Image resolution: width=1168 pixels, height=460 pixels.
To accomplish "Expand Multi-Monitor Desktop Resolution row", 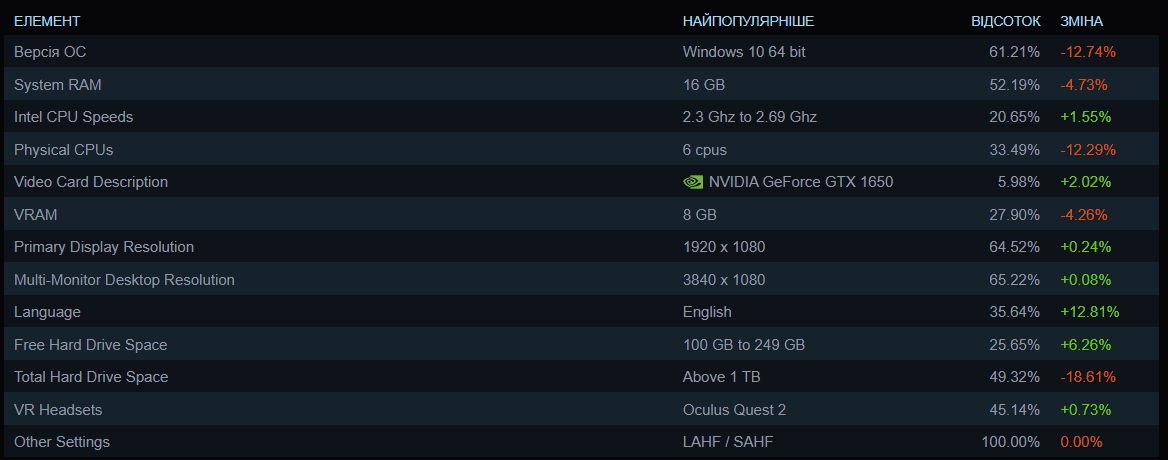I will [584, 279].
